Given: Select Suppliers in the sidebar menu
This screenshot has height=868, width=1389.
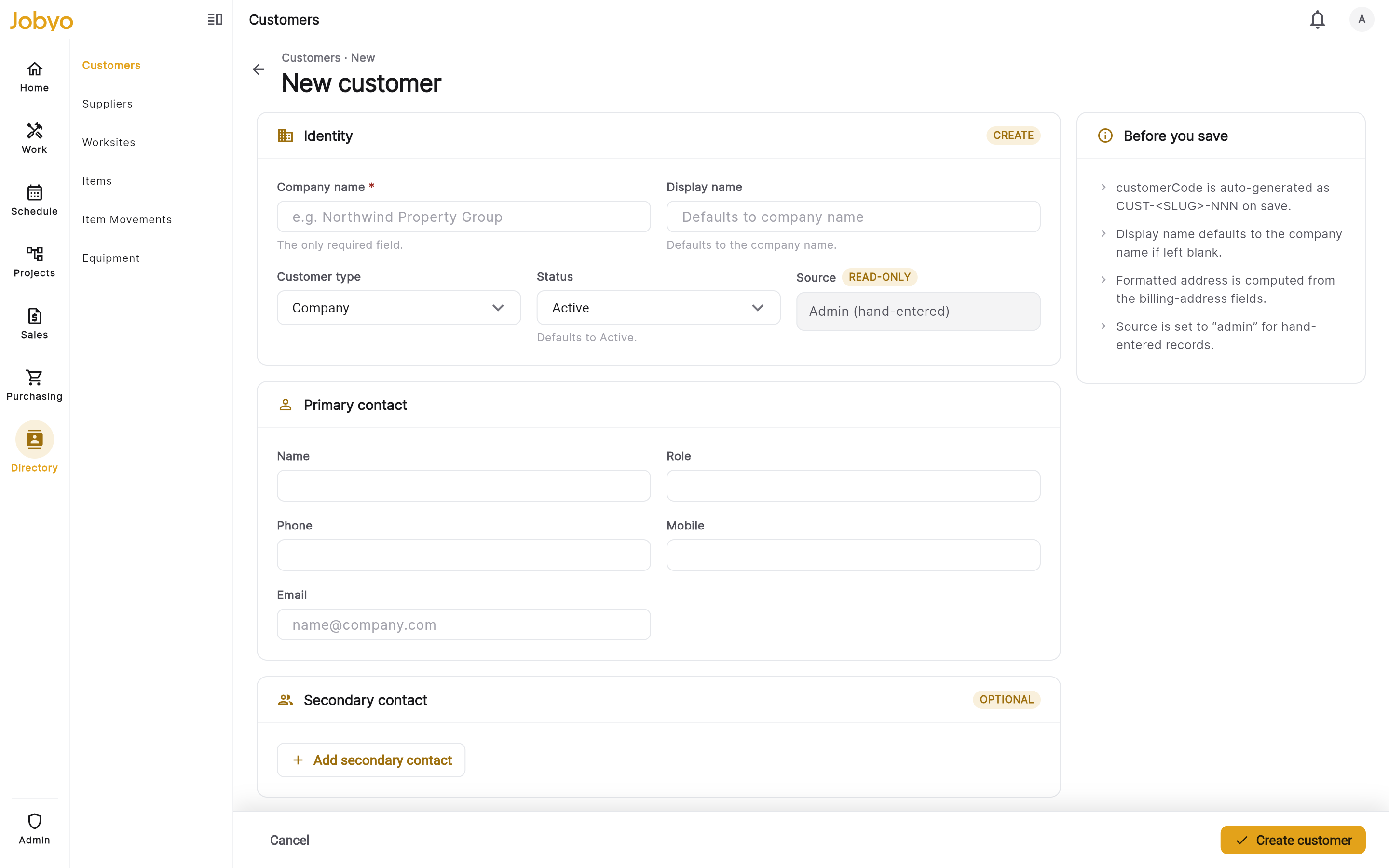Looking at the screenshot, I should tap(108, 104).
